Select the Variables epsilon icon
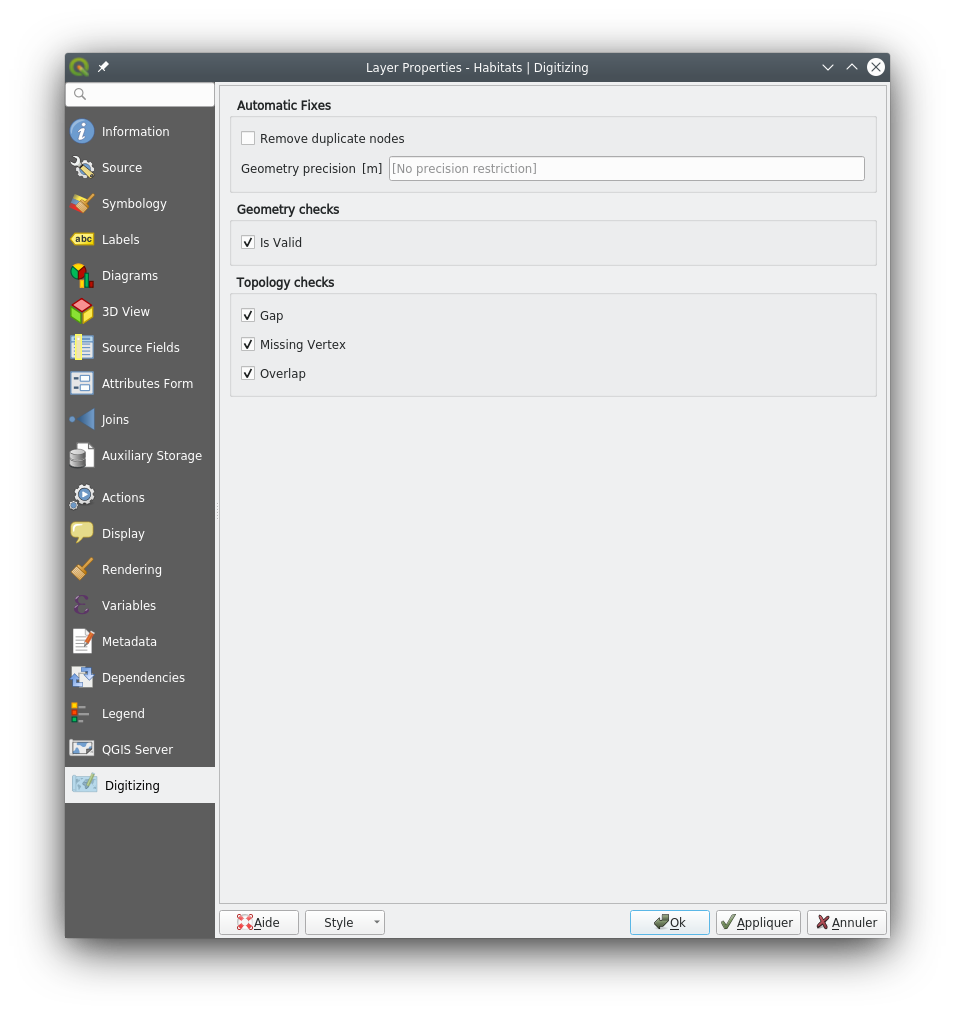The width and height of the screenshot is (955, 1015). (x=82, y=605)
